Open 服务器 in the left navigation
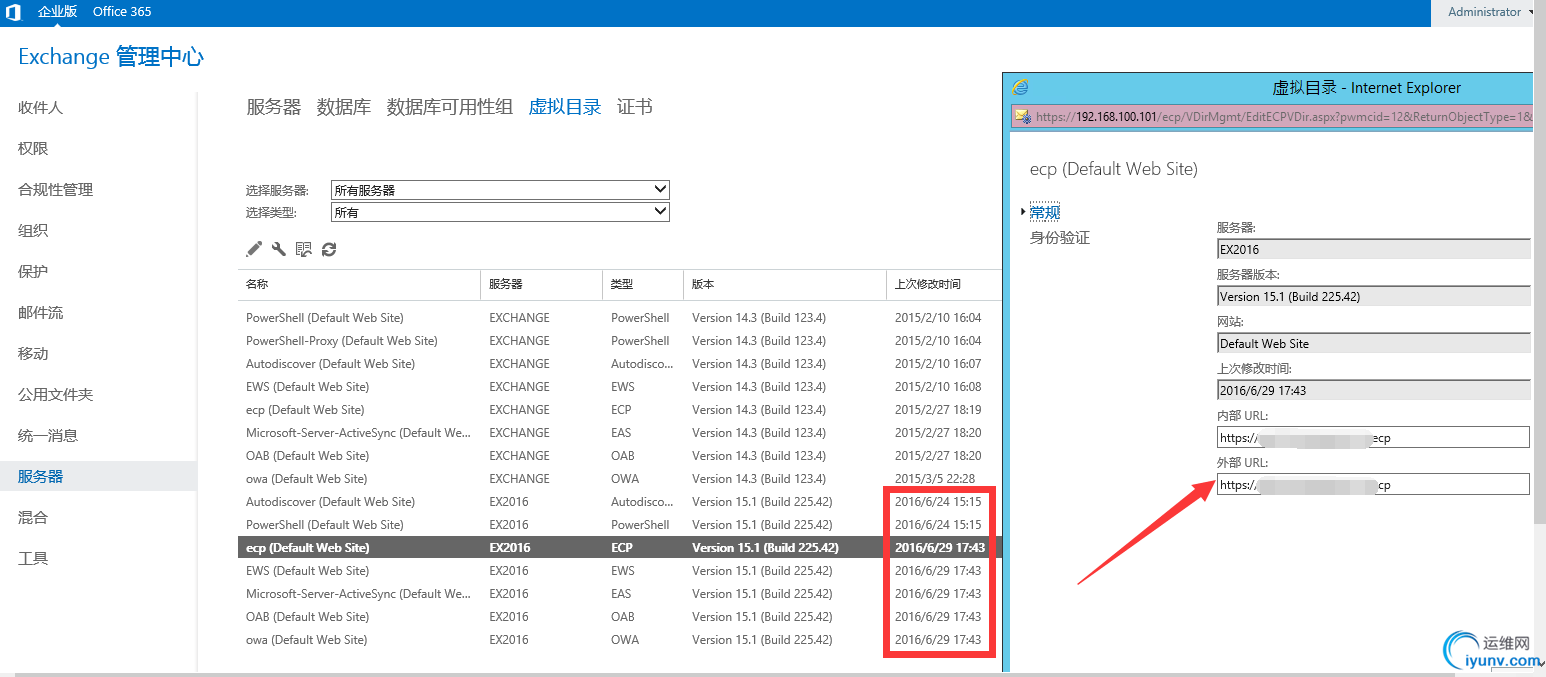1546x677 pixels. tap(98, 477)
